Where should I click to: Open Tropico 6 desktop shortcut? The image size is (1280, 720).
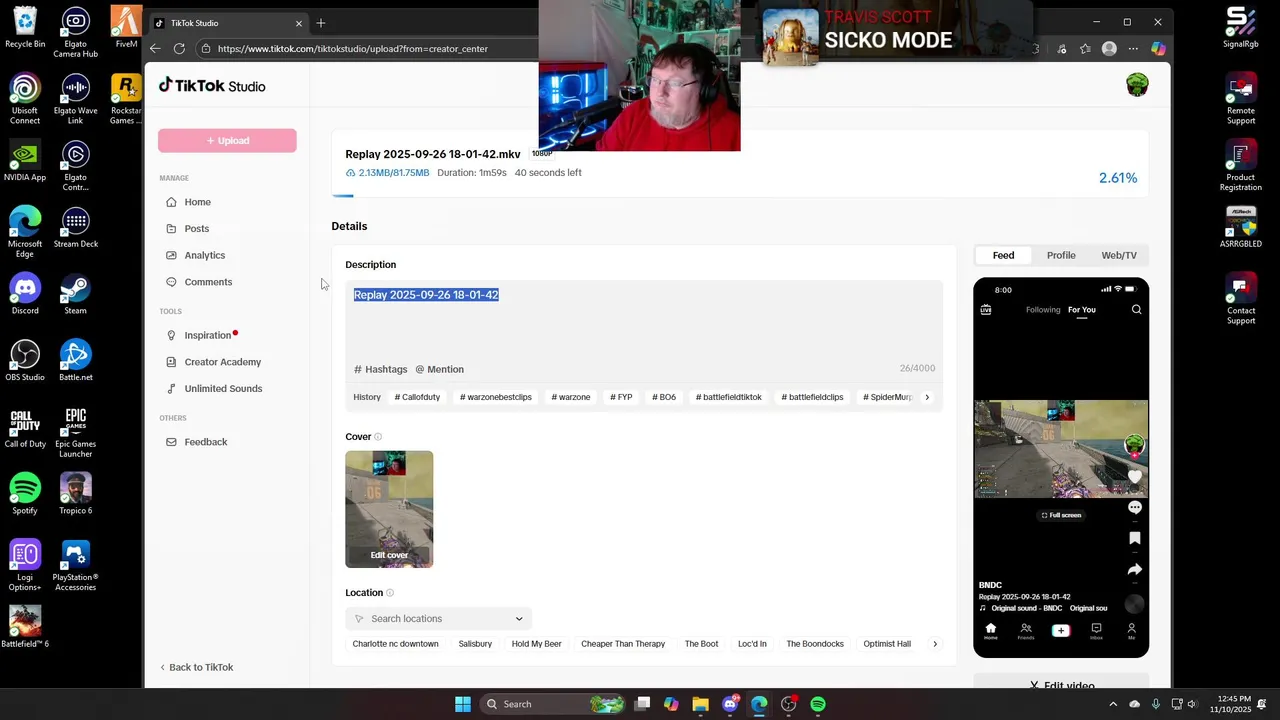(75, 494)
